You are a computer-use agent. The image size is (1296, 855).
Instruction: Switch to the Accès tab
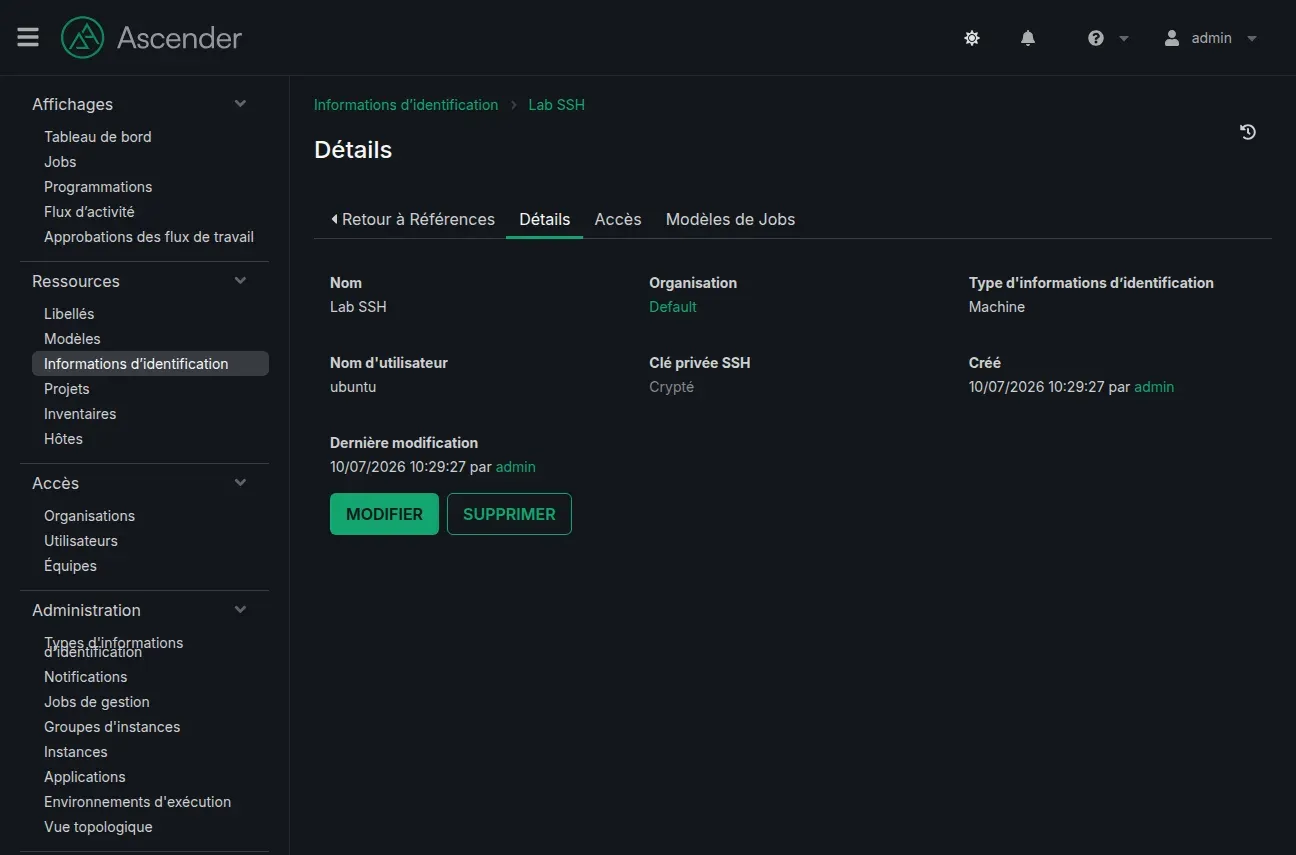(618, 219)
